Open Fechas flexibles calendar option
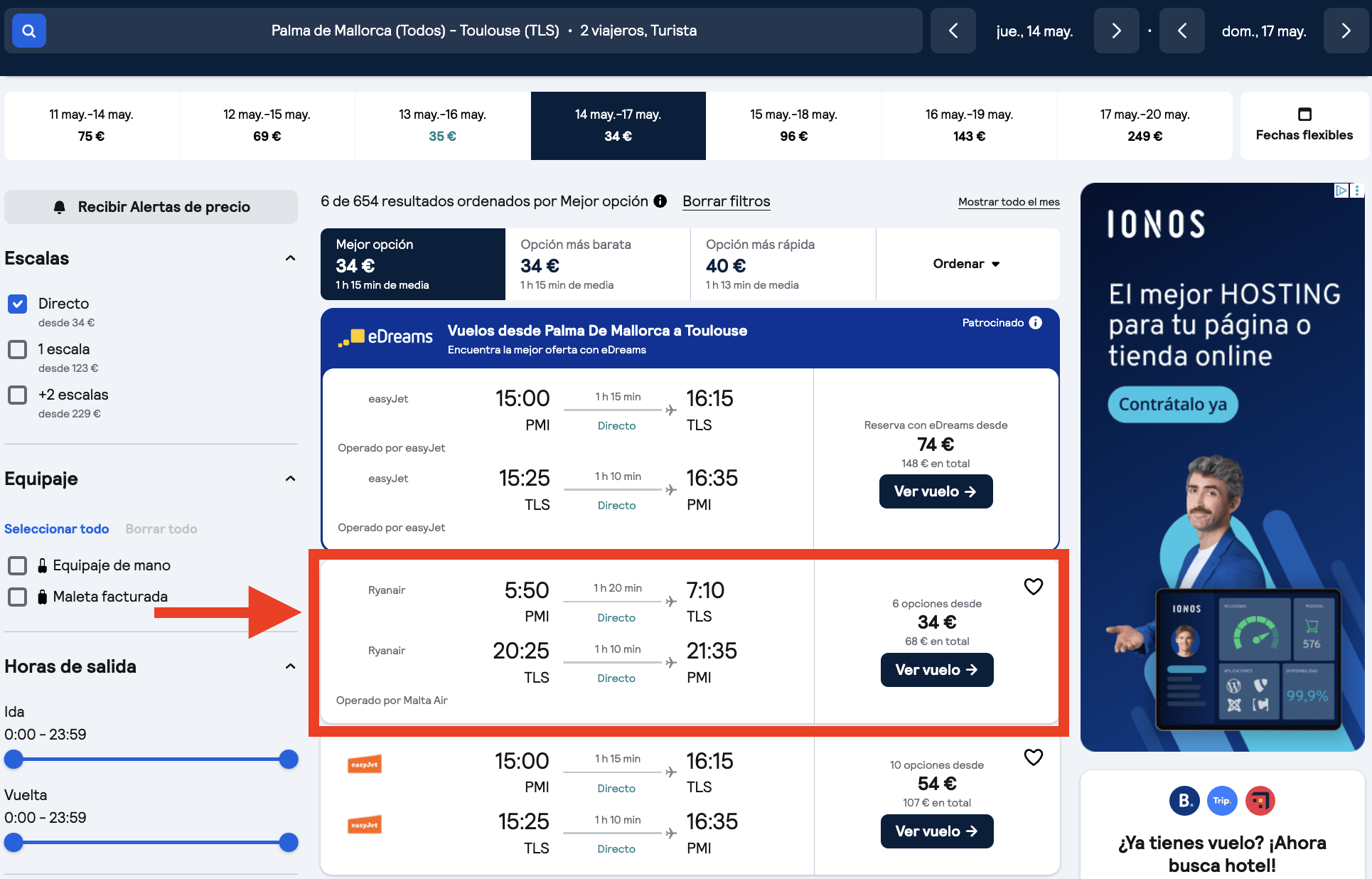The width and height of the screenshot is (1372, 879). 1304,125
